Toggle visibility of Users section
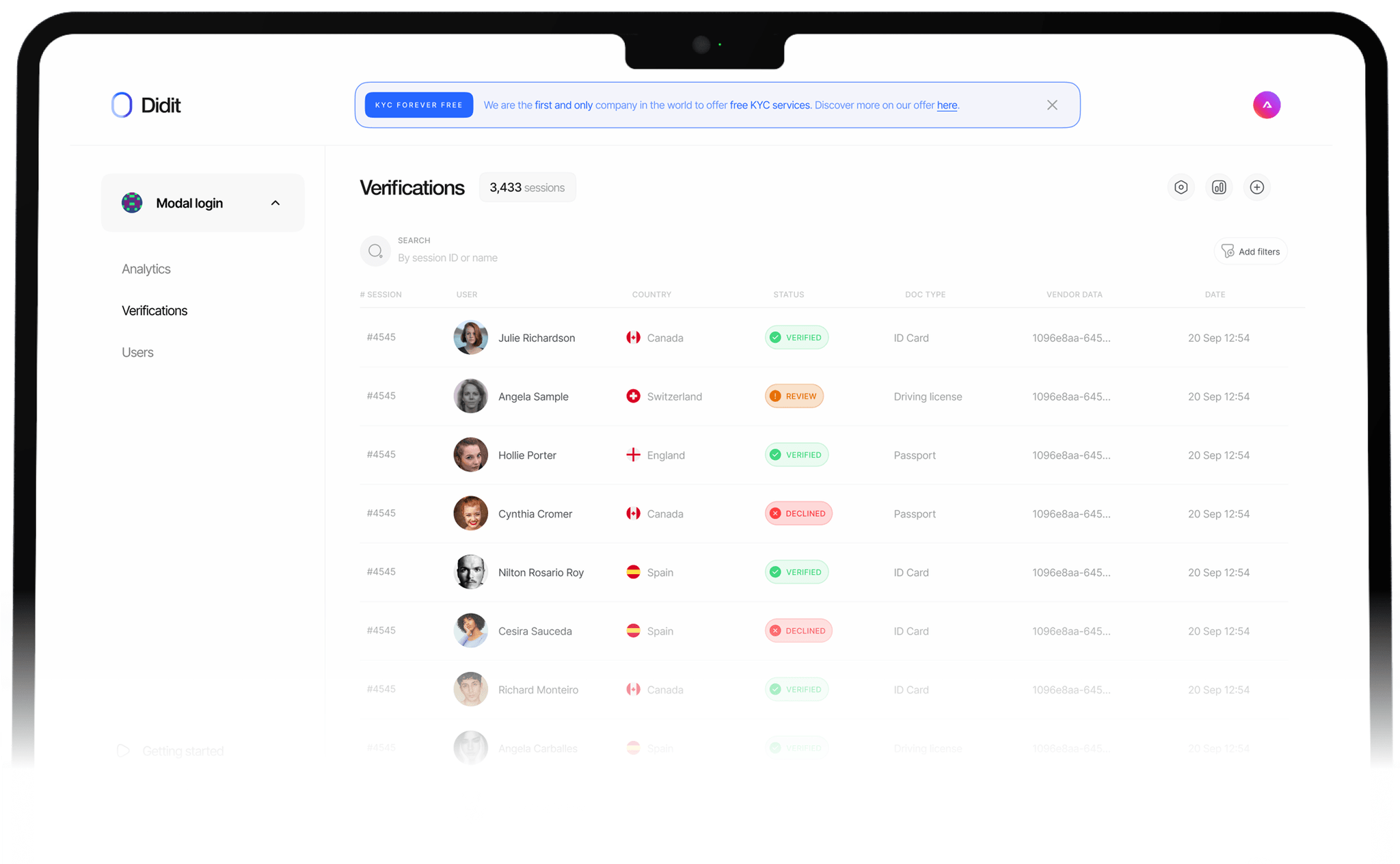Viewport: 1400px width, 864px height. pos(138,352)
